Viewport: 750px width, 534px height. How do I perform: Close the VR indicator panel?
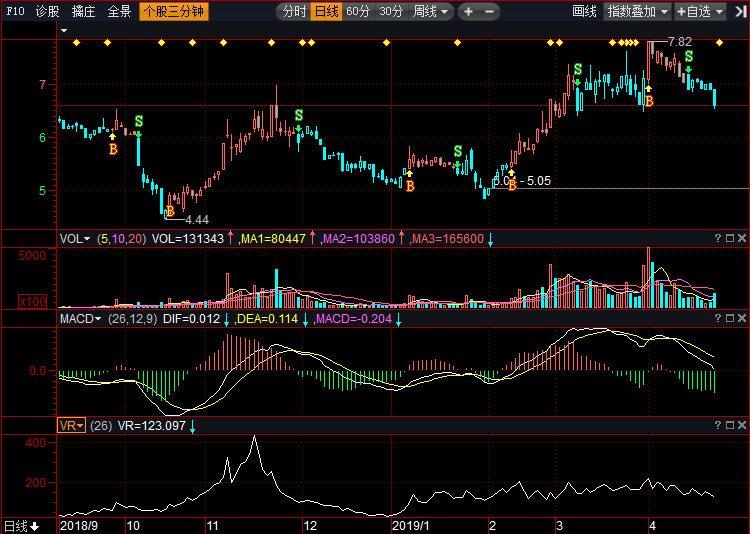742,425
